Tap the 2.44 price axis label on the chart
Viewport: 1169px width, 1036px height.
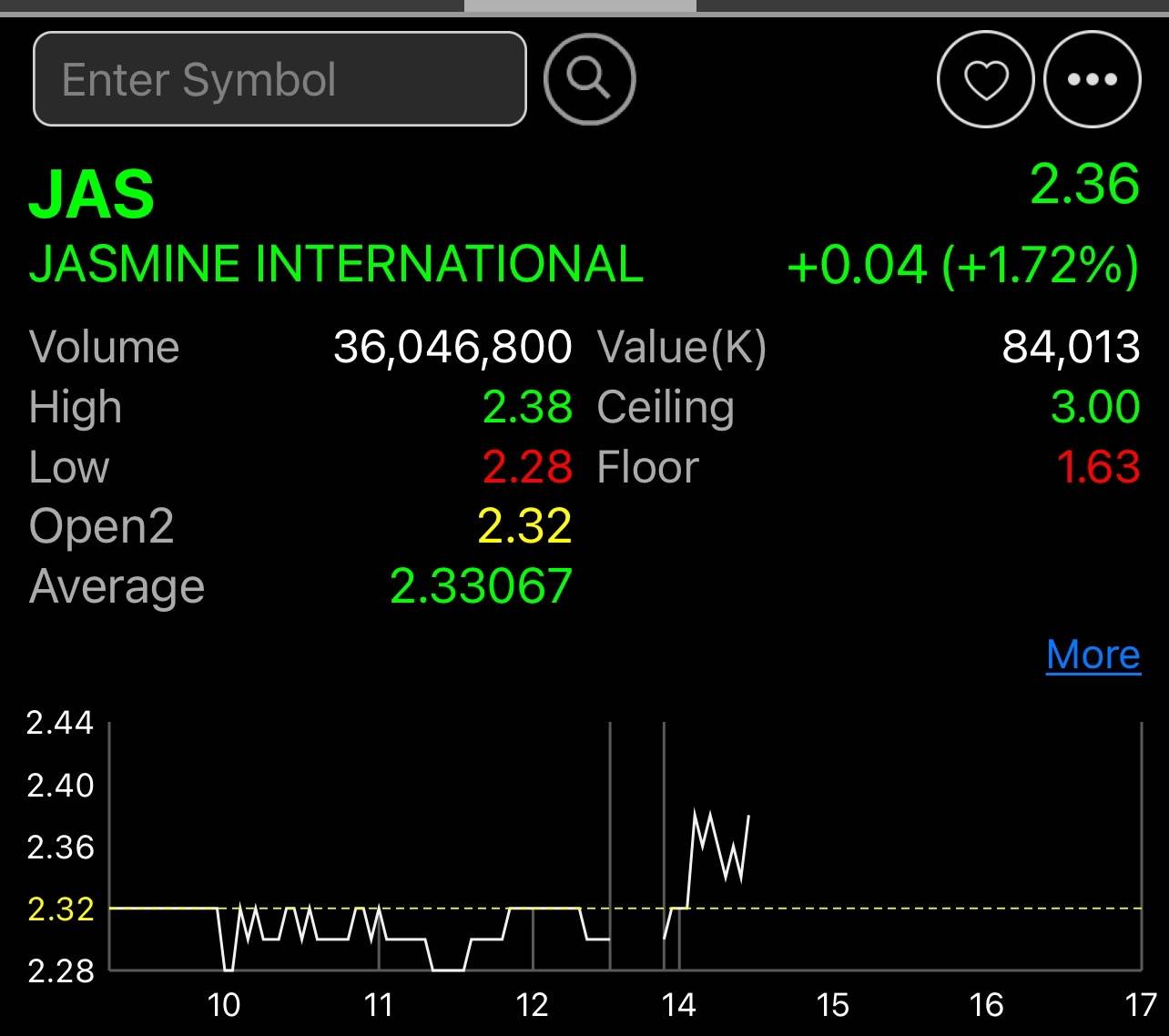(60, 723)
